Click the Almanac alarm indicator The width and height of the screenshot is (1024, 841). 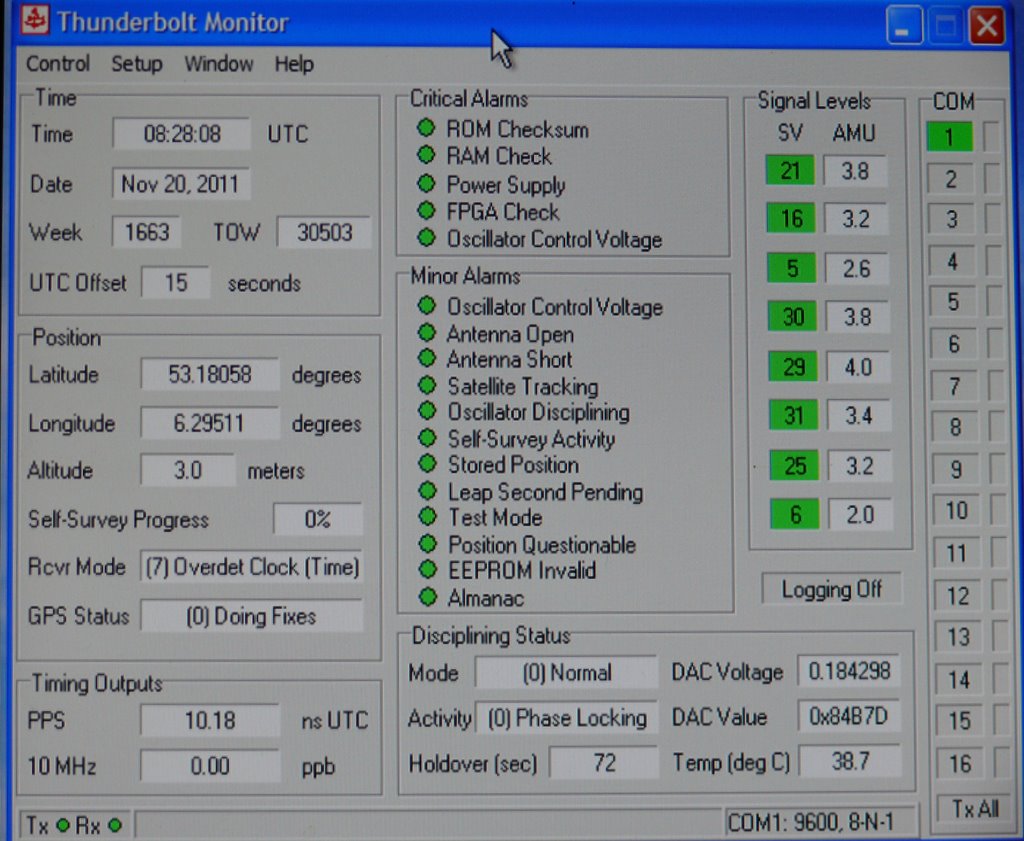[x=428, y=596]
